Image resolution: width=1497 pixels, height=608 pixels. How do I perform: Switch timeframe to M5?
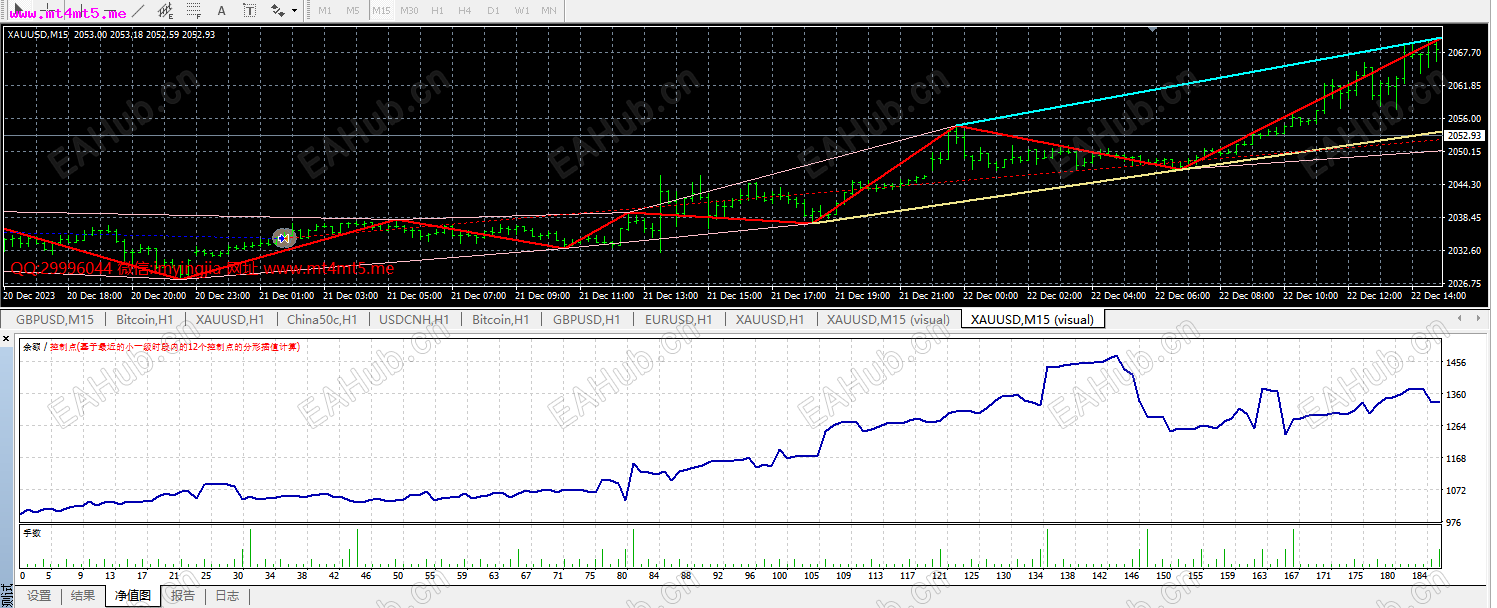[x=352, y=10]
